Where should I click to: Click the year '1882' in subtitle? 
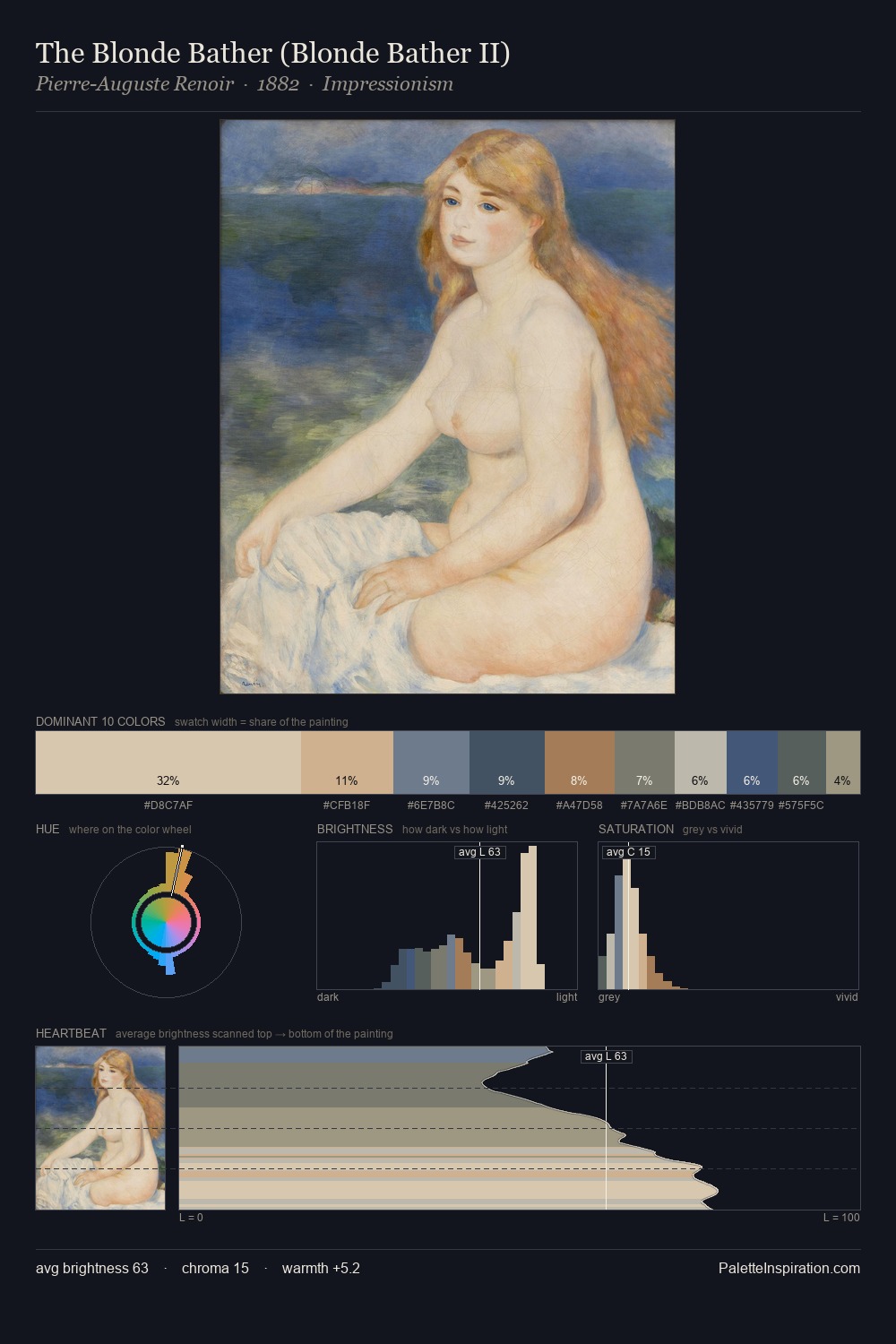pos(278,84)
